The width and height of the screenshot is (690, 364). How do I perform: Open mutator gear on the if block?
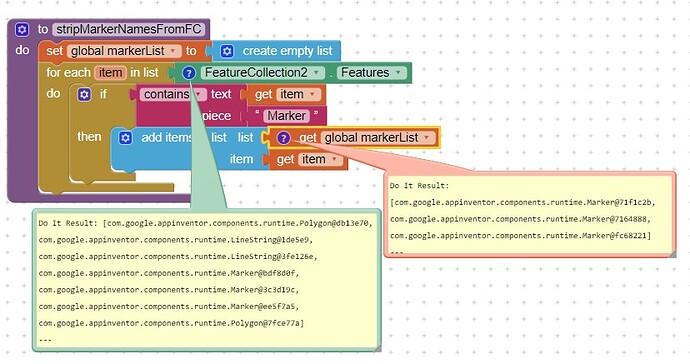click(84, 94)
